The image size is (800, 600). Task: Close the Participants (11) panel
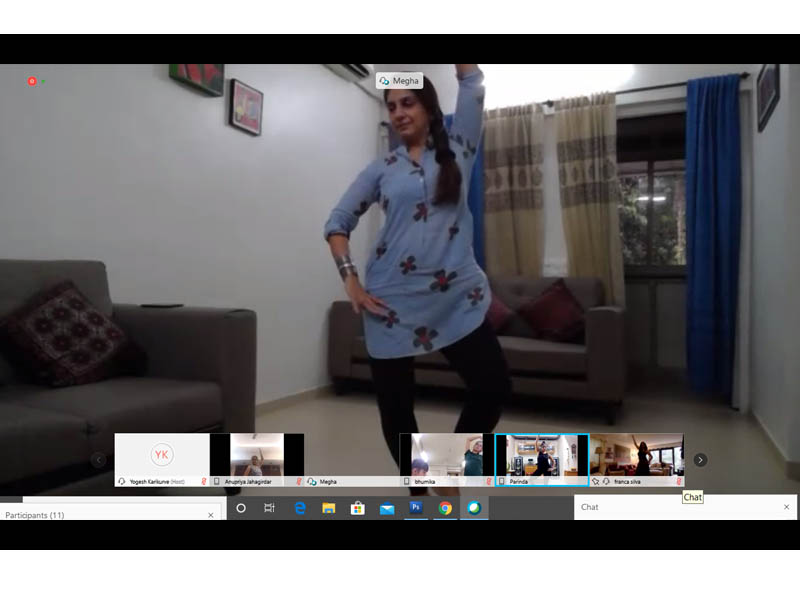[210, 515]
